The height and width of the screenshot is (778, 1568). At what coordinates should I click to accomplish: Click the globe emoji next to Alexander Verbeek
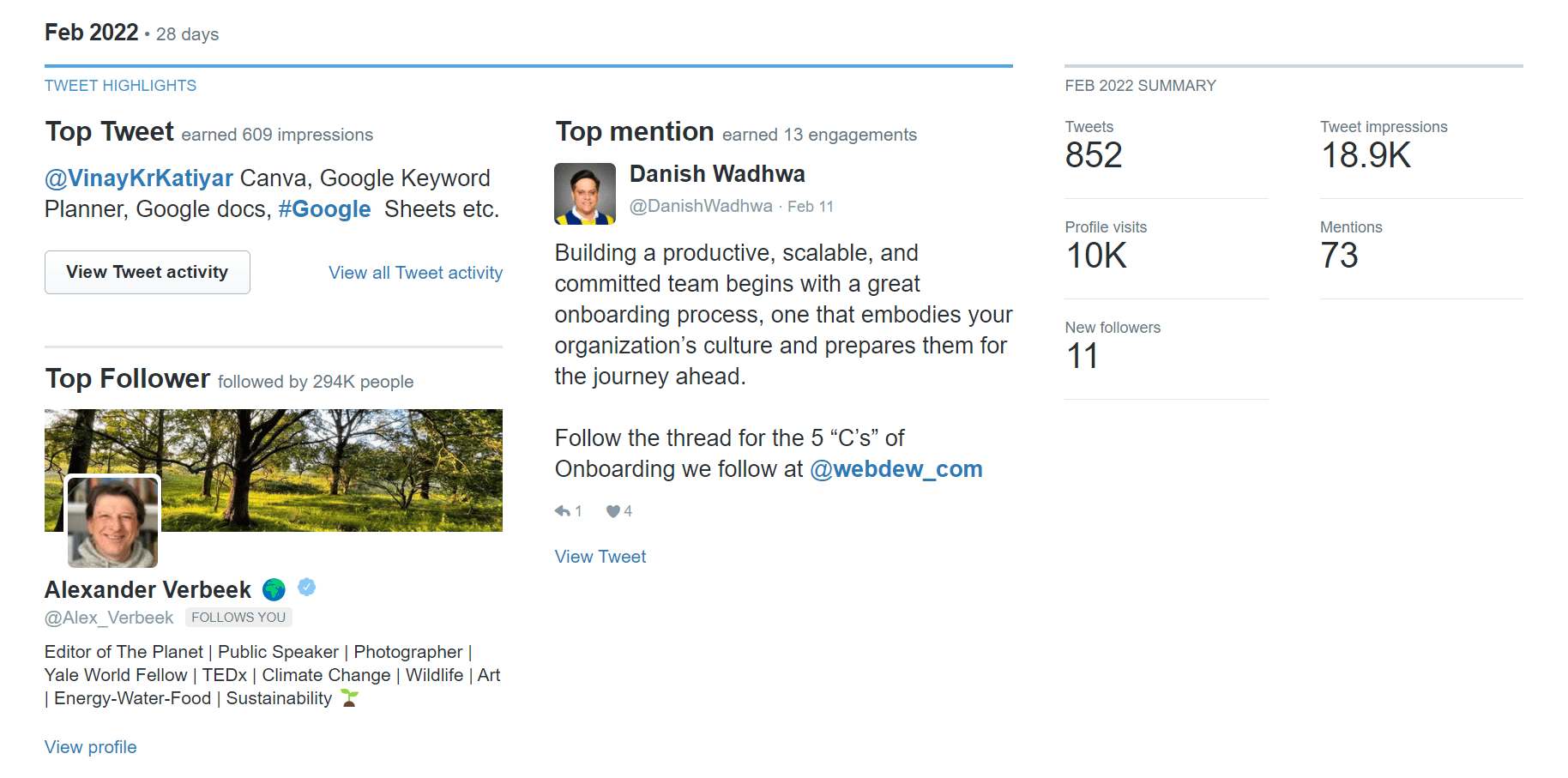point(274,589)
